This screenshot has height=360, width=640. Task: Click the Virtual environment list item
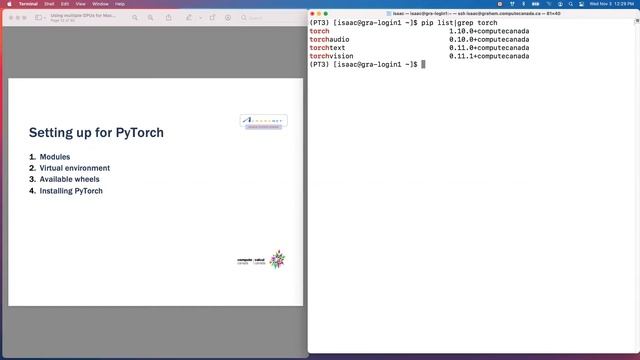coord(75,168)
